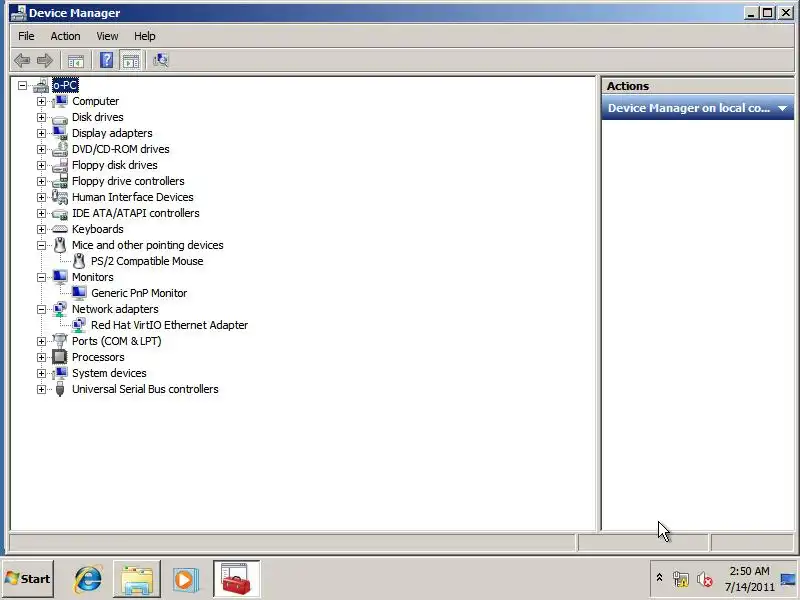Collapse the Mice and other pointing devices node

41,245
